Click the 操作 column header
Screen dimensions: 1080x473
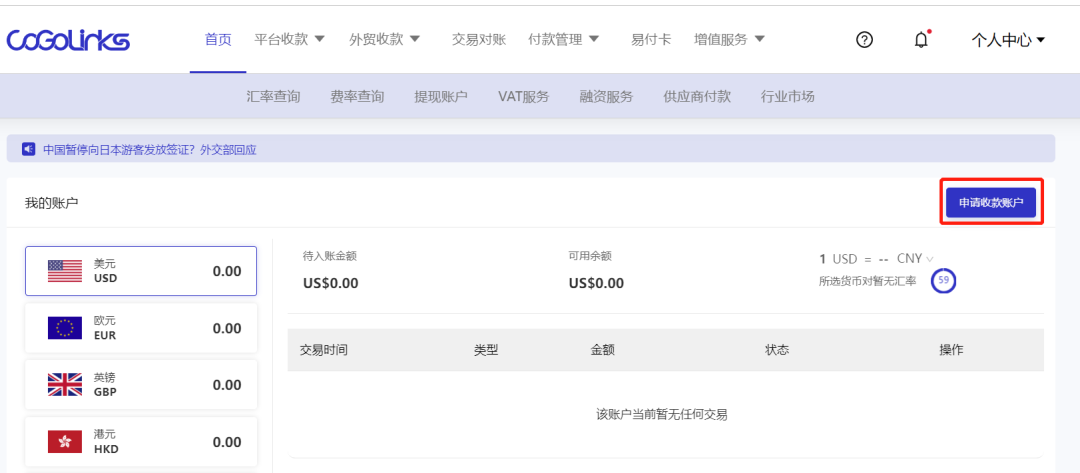(x=951, y=350)
